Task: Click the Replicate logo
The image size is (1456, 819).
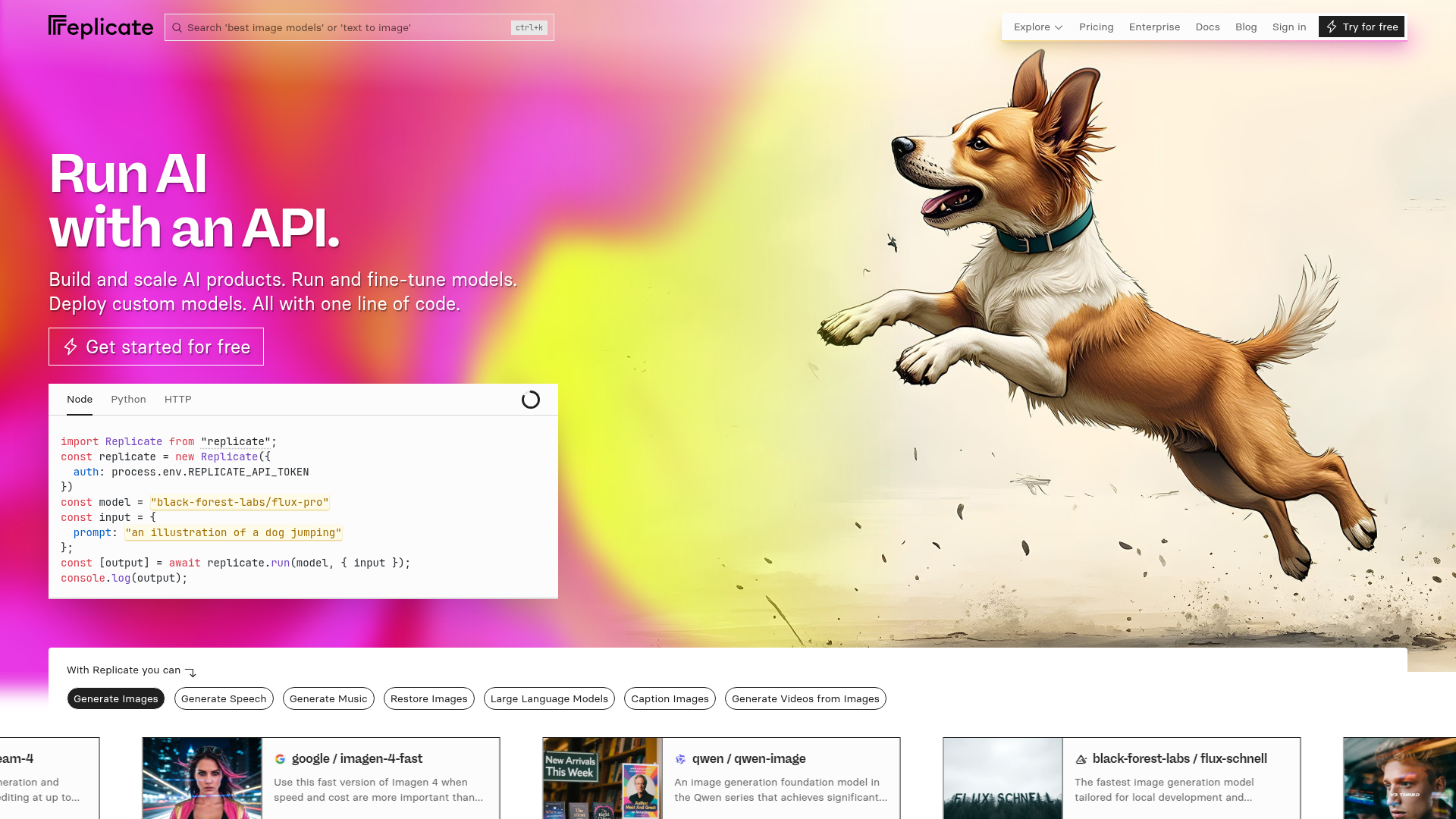Action: [x=100, y=27]
